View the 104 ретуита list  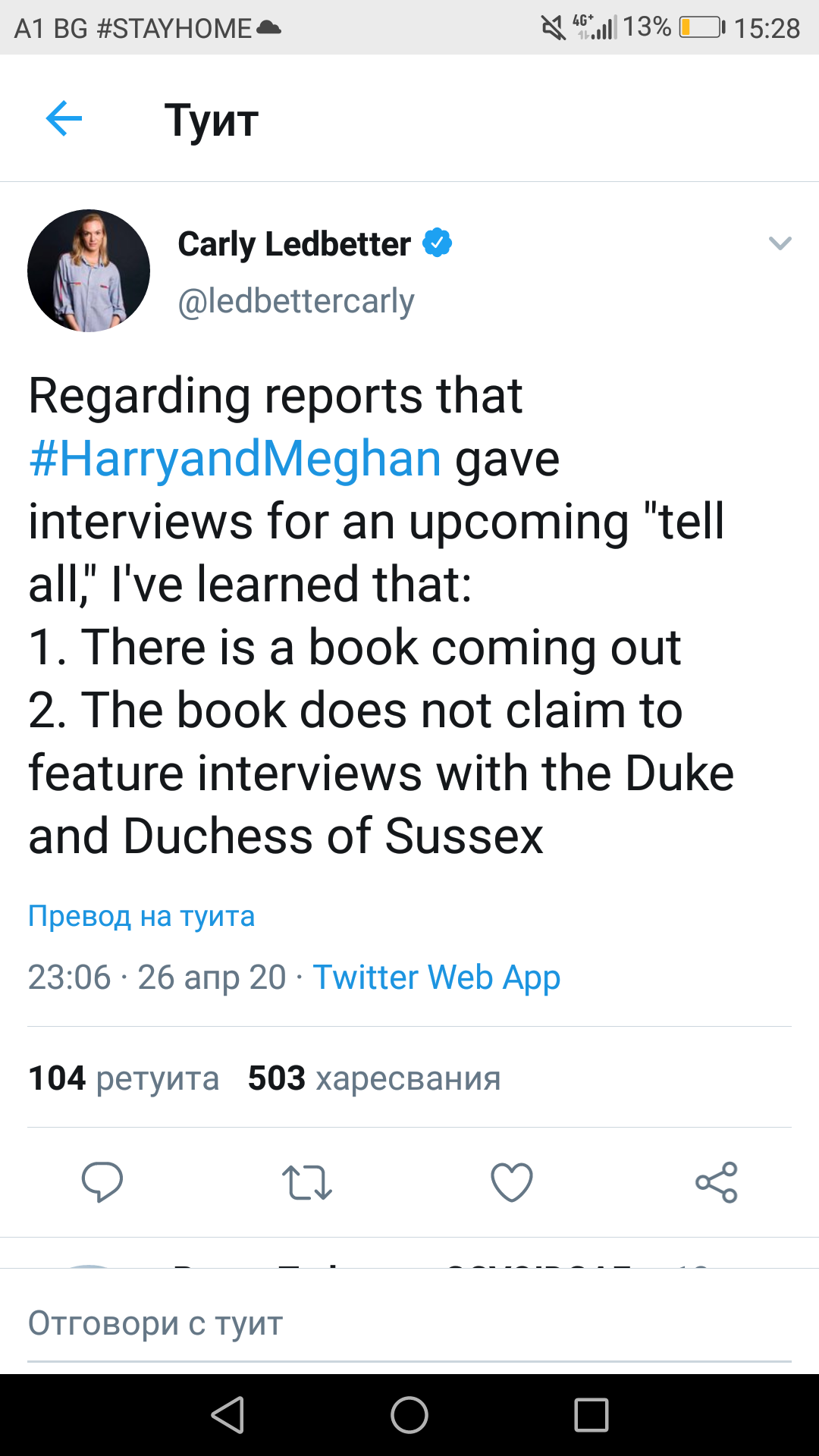coord(124,1078)
